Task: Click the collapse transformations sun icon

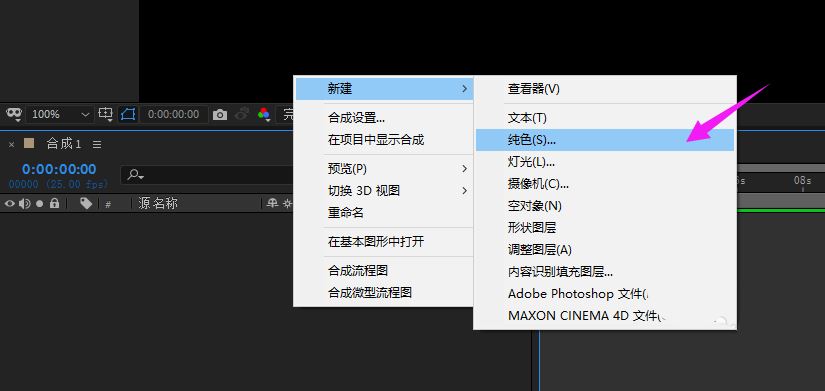Action: pos(287,203)
